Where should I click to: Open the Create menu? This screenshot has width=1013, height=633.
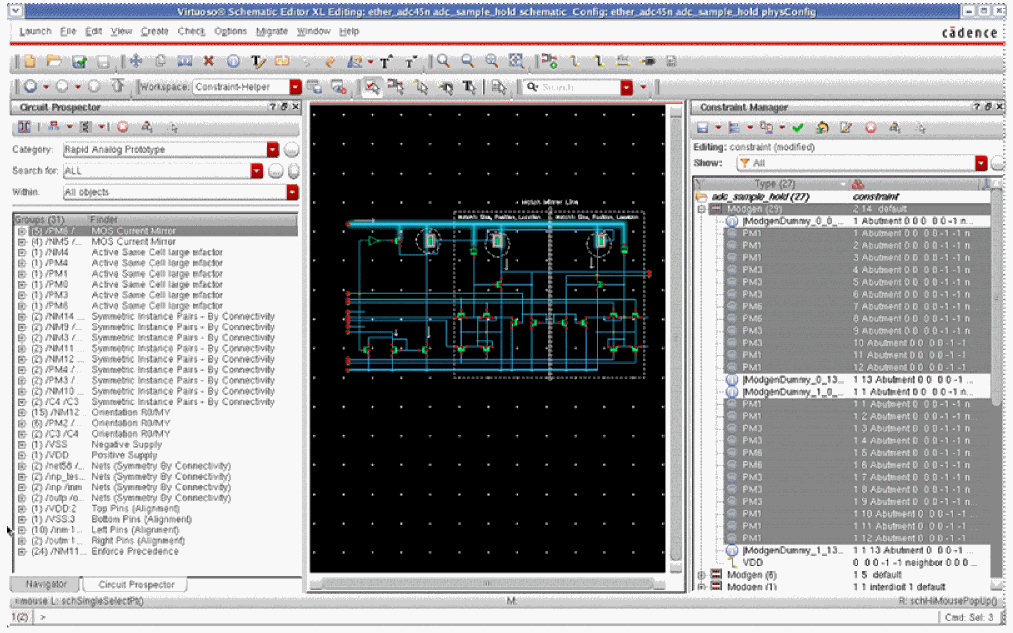point(154,31)
